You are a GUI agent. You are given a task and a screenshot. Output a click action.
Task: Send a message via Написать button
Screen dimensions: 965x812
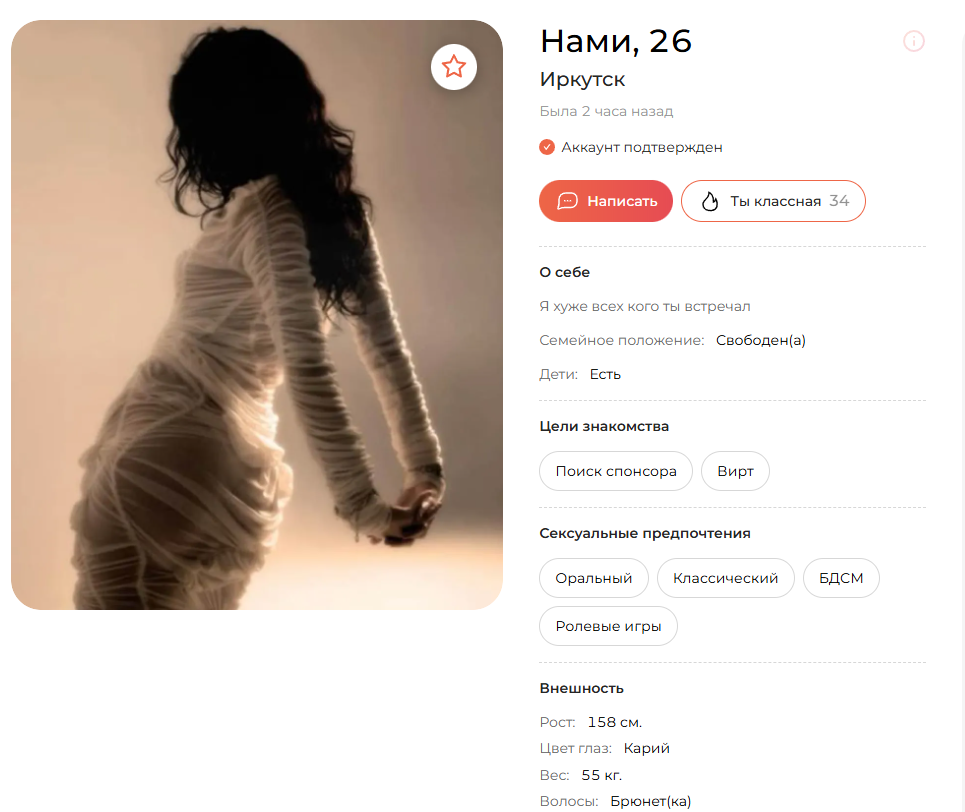606,201
